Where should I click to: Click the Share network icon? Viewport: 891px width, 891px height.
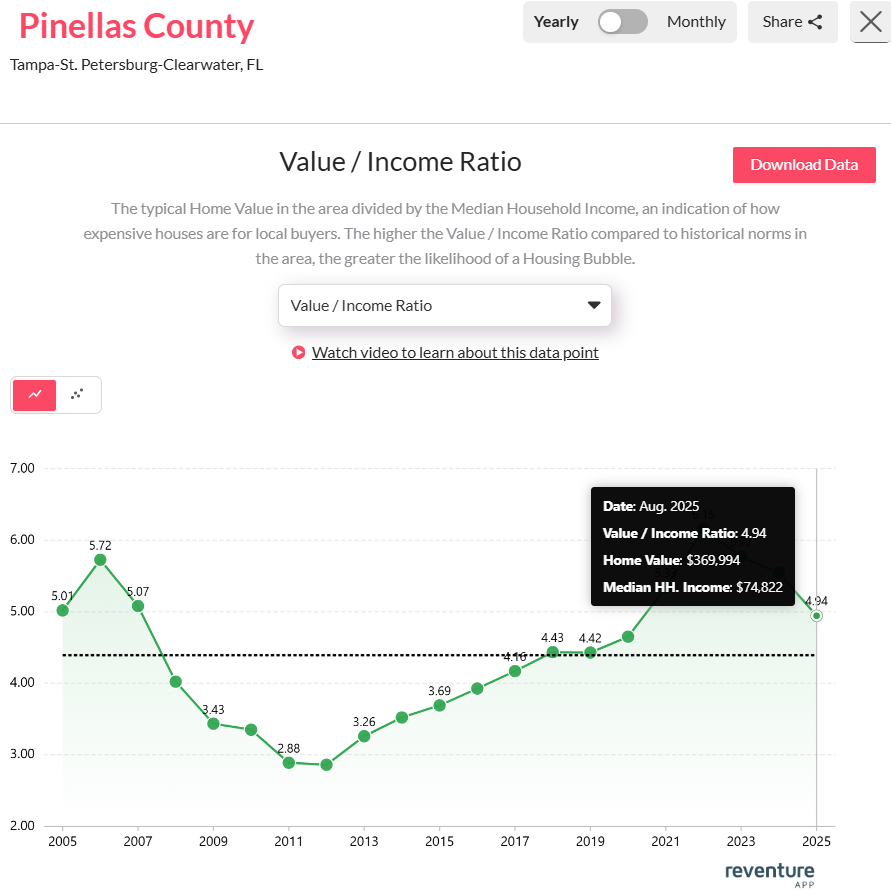[x=816, y=21]
